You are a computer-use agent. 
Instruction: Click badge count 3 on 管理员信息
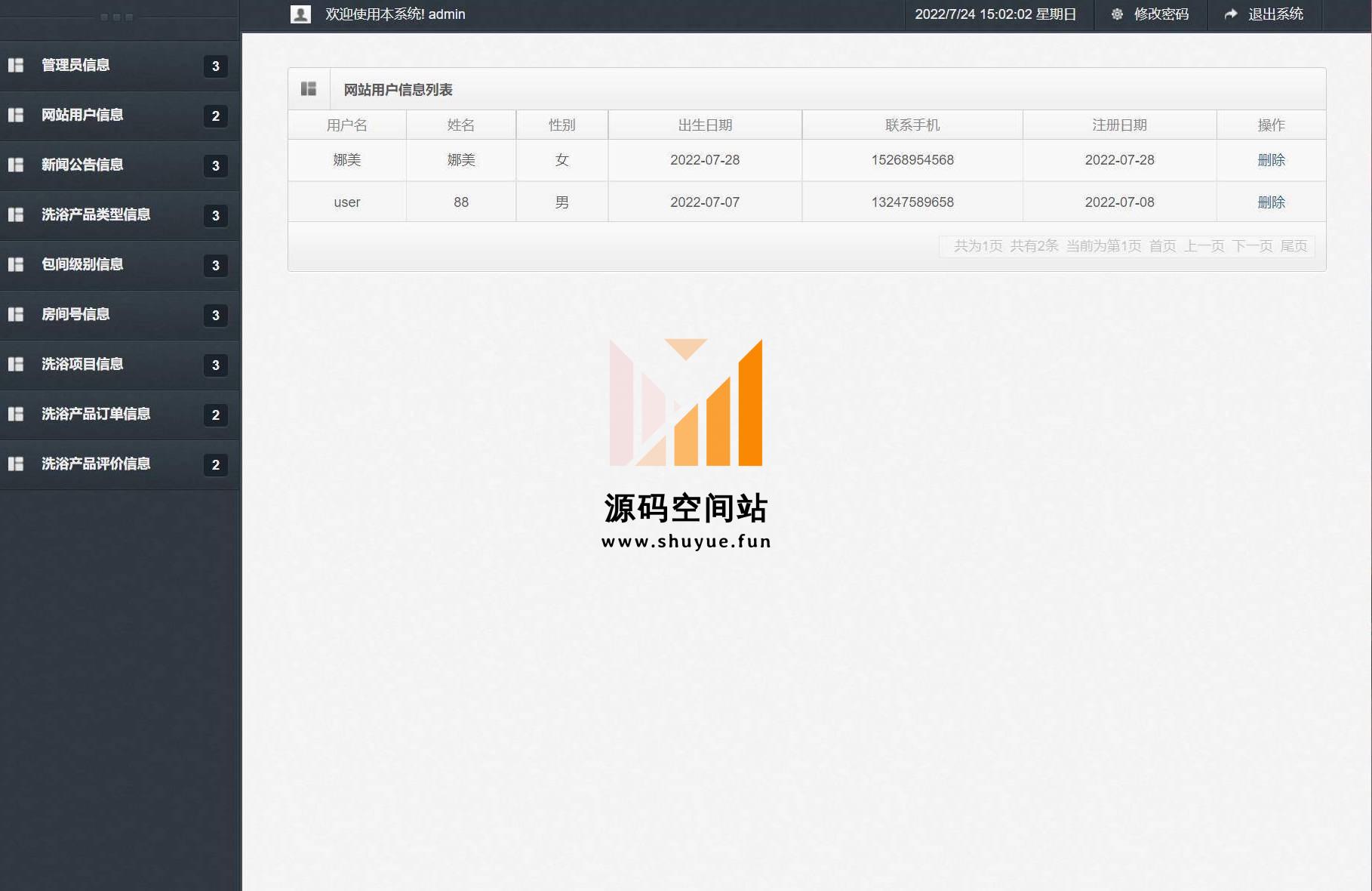click(216, 66)
